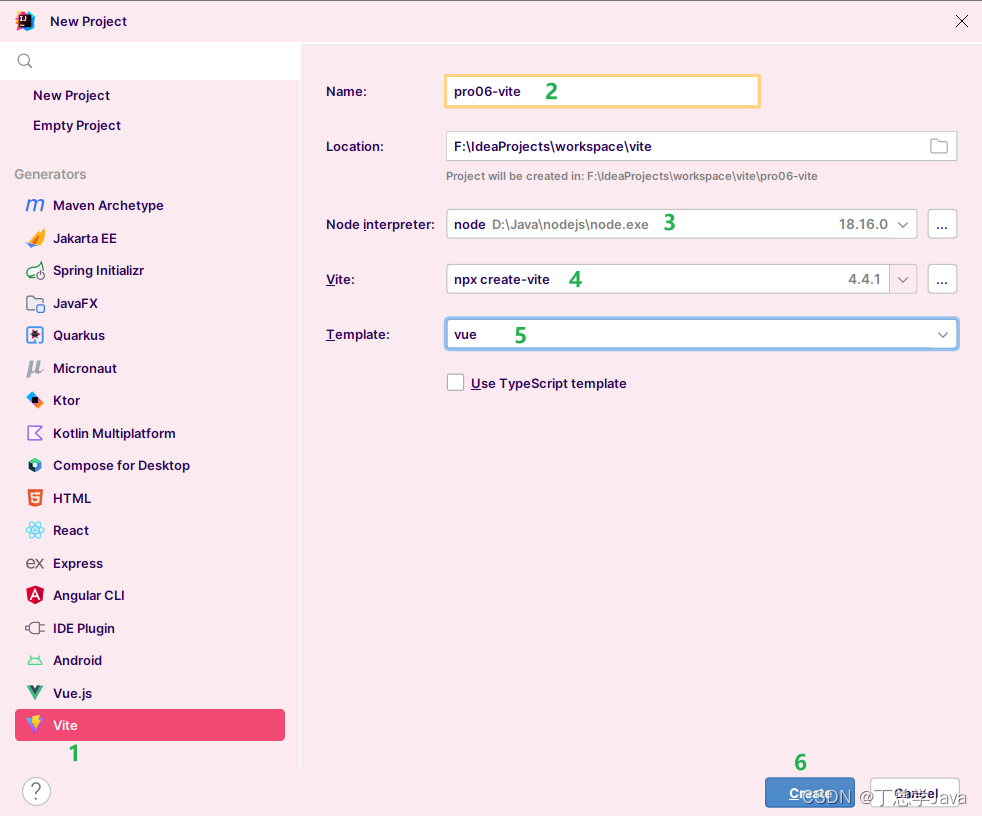This screenshot has width=982, height=816.
Task: Choose the Kotlin Multiplatform generator
Action: point(114,433)
